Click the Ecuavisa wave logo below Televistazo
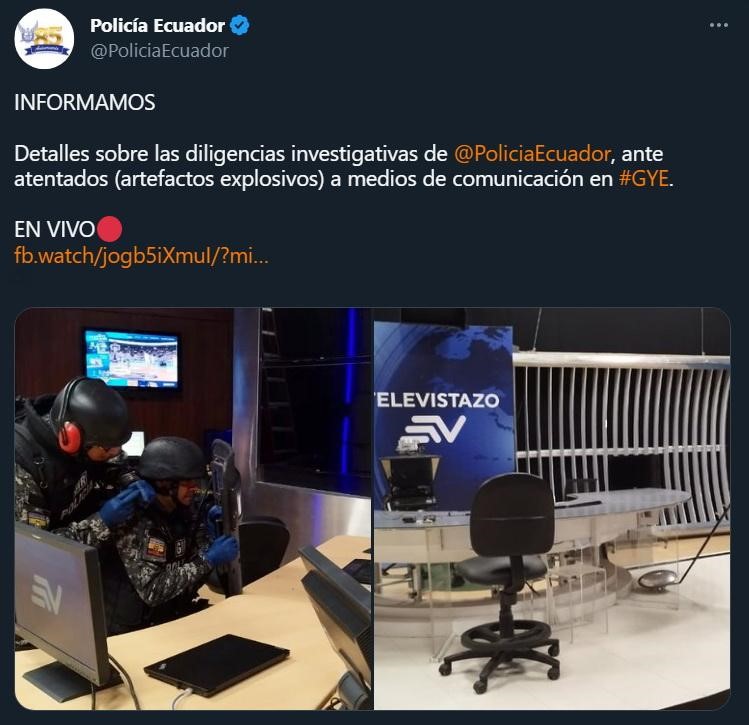Viewport: 749px width, 725px height. coord(435,429)
